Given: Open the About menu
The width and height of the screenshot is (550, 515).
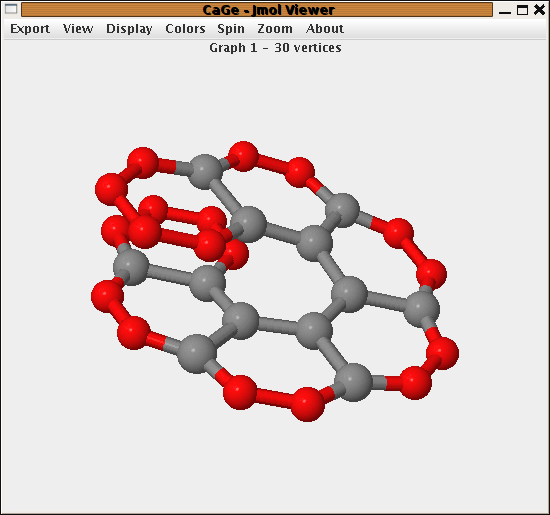Looking at the screenshot, I should [325, 29].
